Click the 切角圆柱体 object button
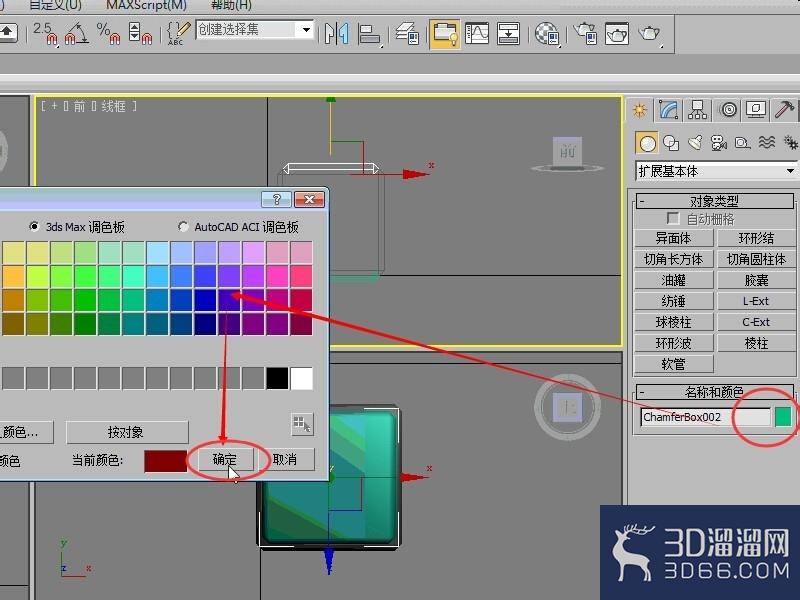 coord(756,259)
